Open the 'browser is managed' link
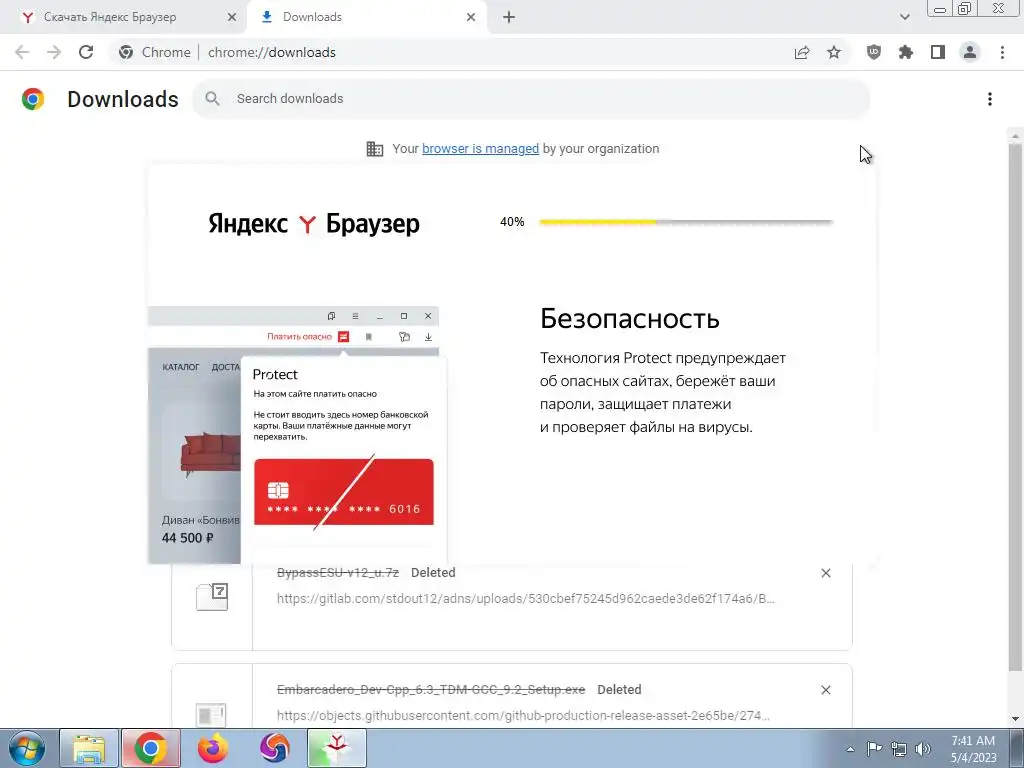1024x768 pixels. pyautogui.click(x=481, y=149)
